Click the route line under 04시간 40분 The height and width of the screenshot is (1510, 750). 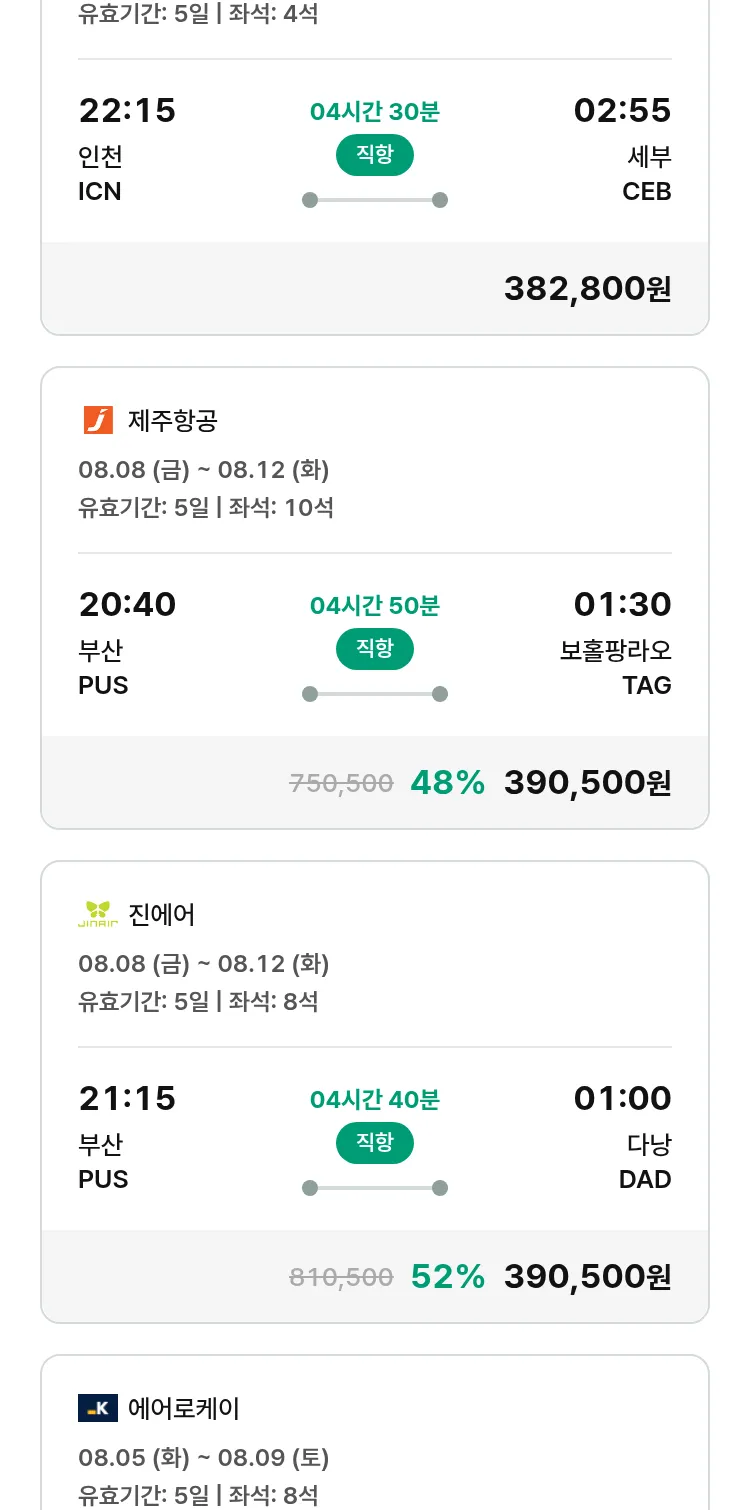(374, 1188)
